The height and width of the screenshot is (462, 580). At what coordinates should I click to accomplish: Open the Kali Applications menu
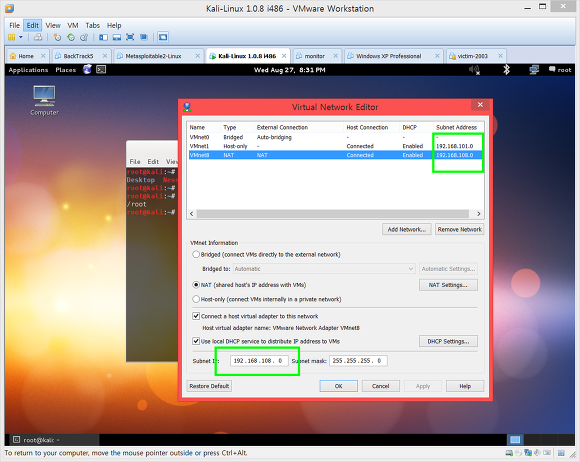28,70
